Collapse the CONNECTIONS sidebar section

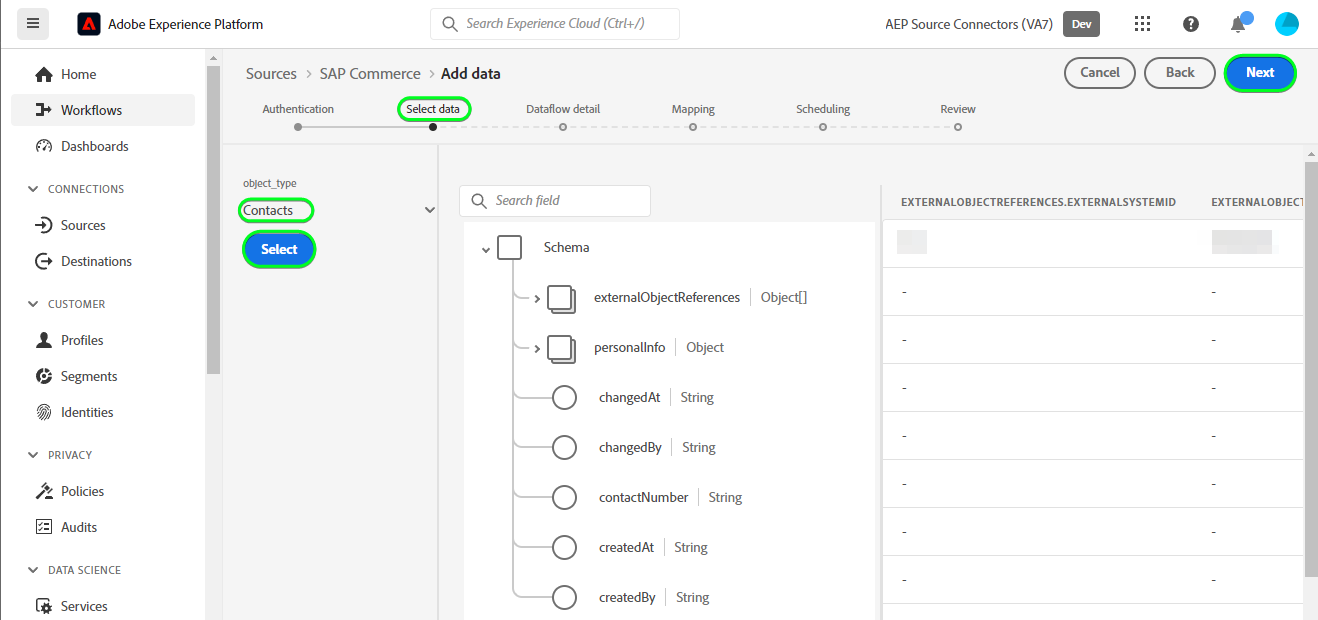[x=34, y=189]
